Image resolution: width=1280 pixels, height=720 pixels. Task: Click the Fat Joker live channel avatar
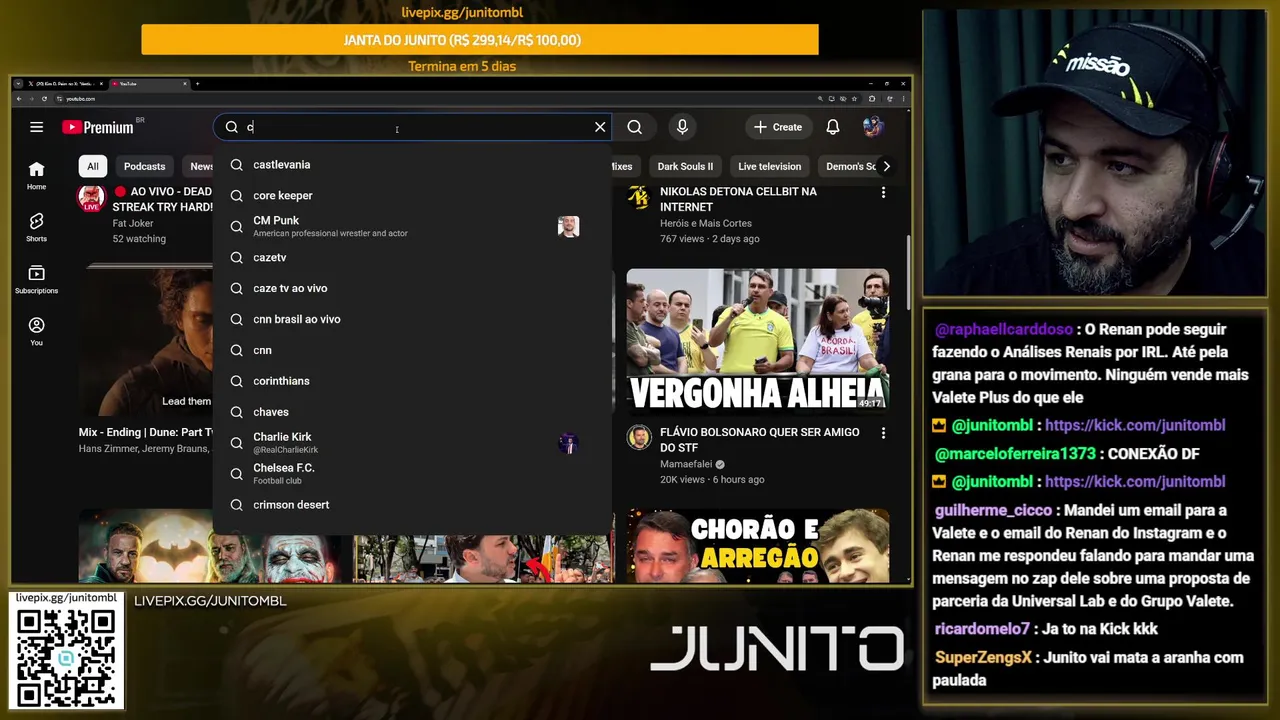pyautogui.click(x=92, y=198)
